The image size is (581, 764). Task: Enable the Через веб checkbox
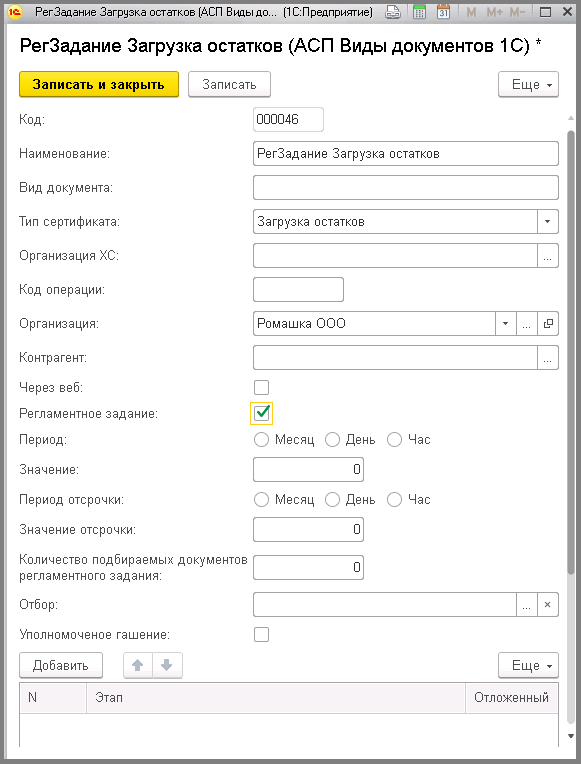pyautogui.click(x=262, y=388)
